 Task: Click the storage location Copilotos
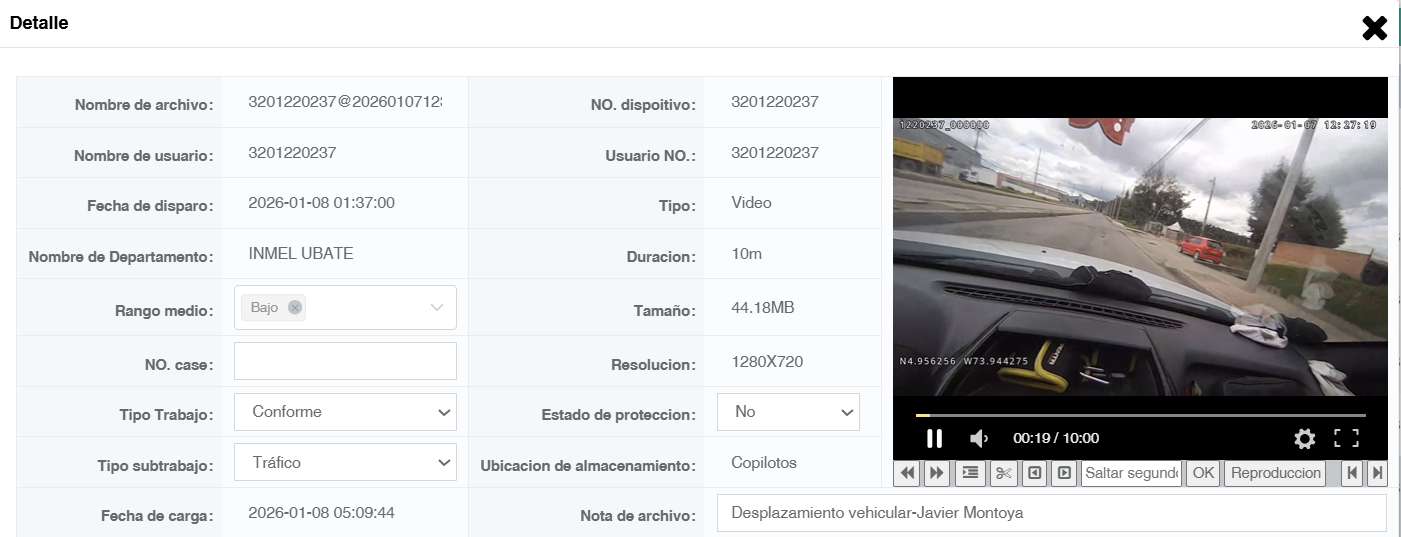764,463
